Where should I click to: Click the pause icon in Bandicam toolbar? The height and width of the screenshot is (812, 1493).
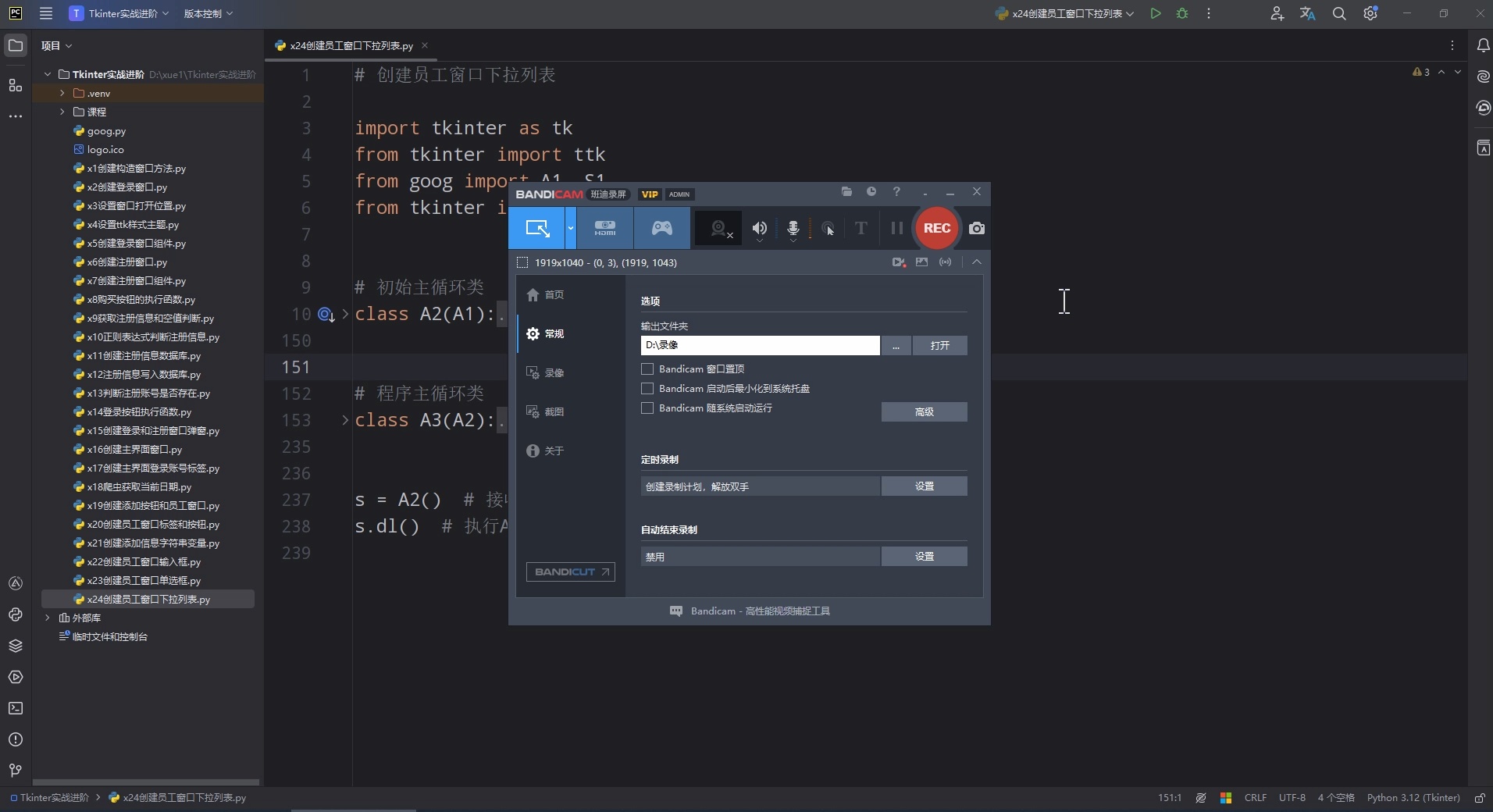(897, 228)
